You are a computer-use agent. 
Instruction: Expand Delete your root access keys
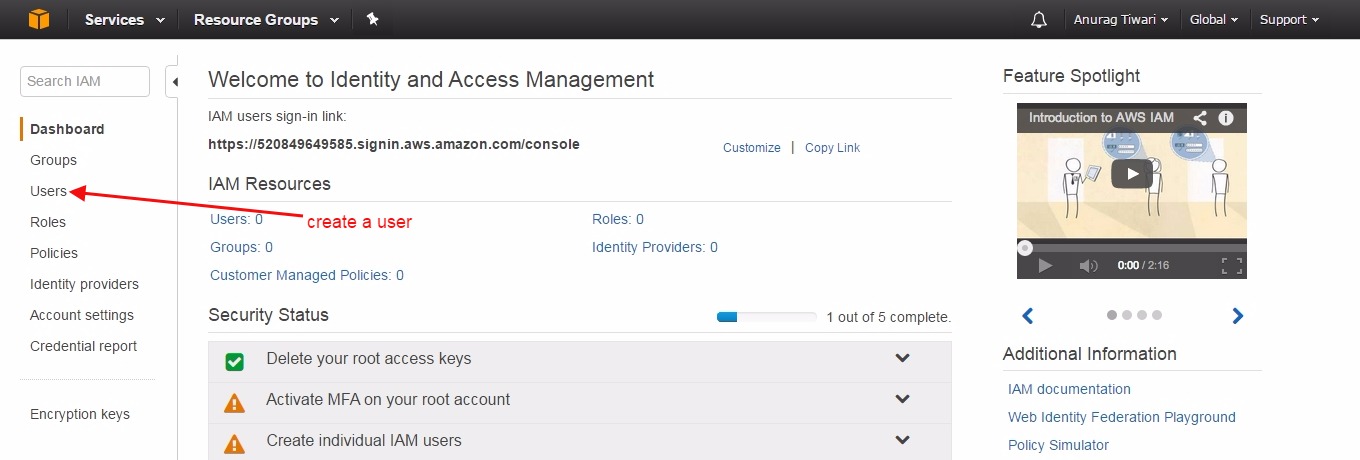click(x=902, y=358)
